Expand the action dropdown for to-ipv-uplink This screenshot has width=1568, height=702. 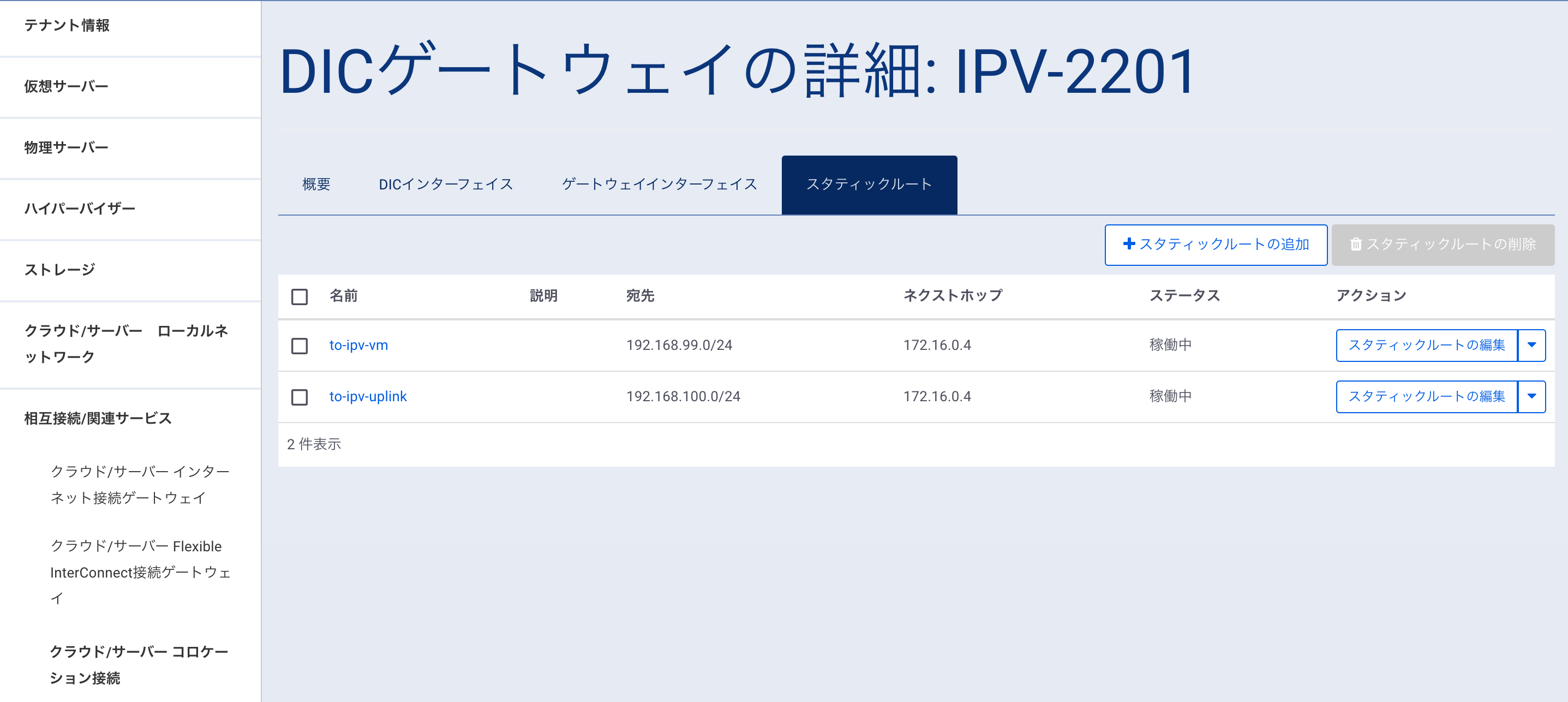click(1533, 396)
